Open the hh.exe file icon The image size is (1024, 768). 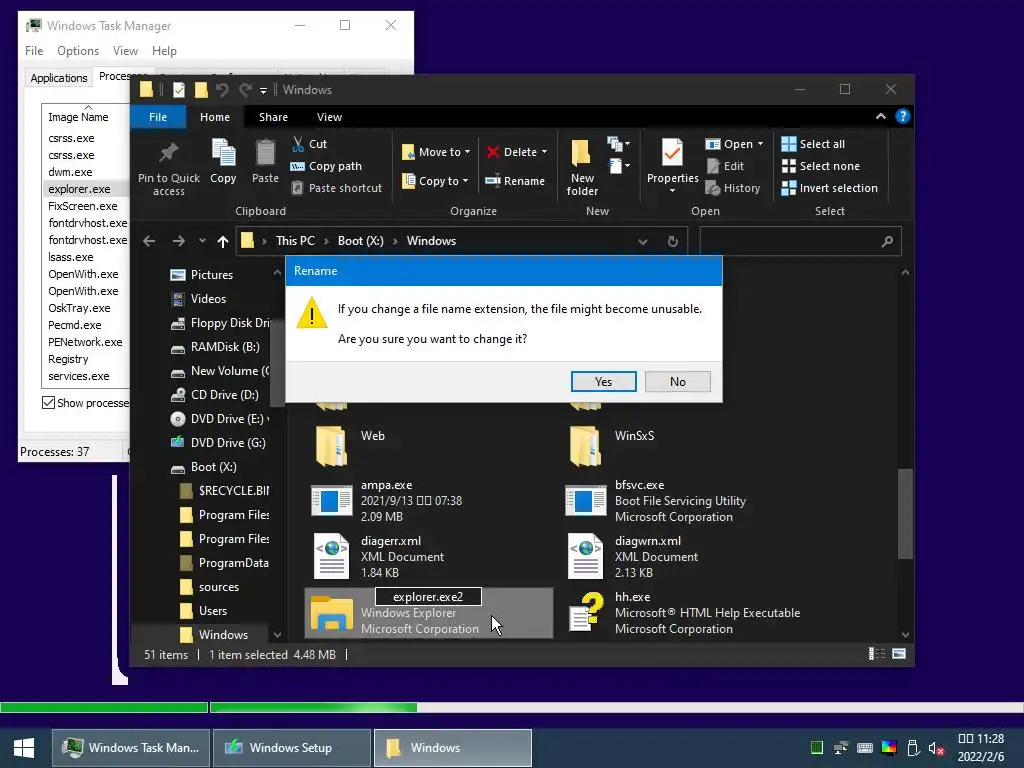[x=586, y=613]
